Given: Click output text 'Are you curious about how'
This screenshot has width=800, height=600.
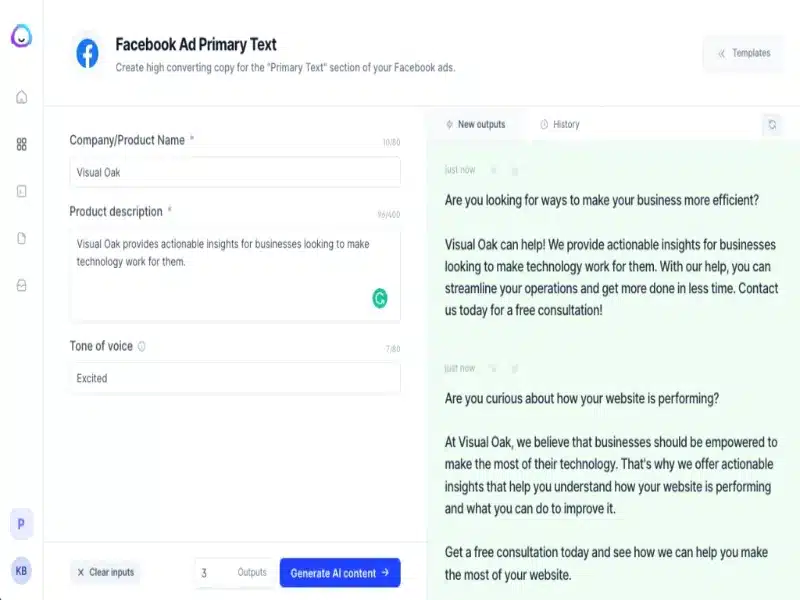Looking at the screenshot, I should (582, 398).
